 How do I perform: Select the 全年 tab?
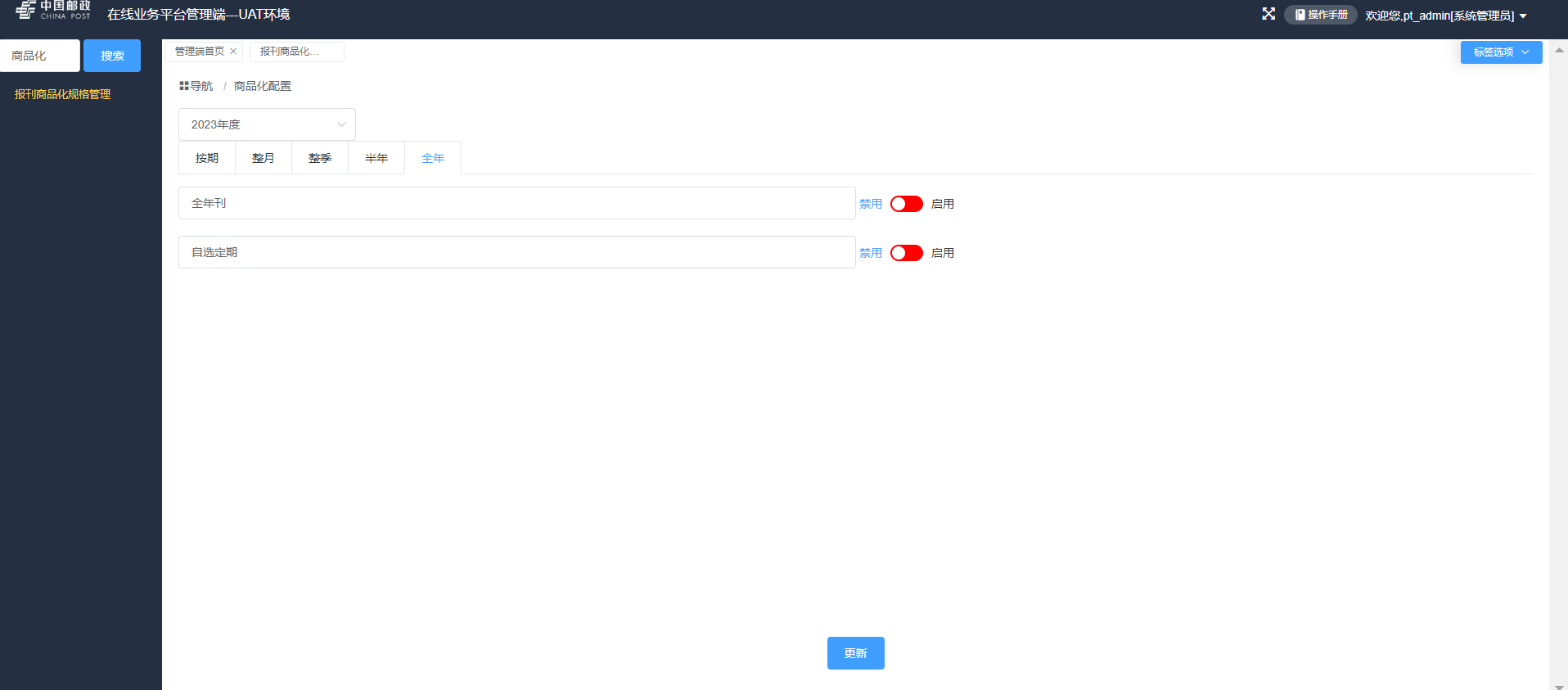[x=433, y=158]
